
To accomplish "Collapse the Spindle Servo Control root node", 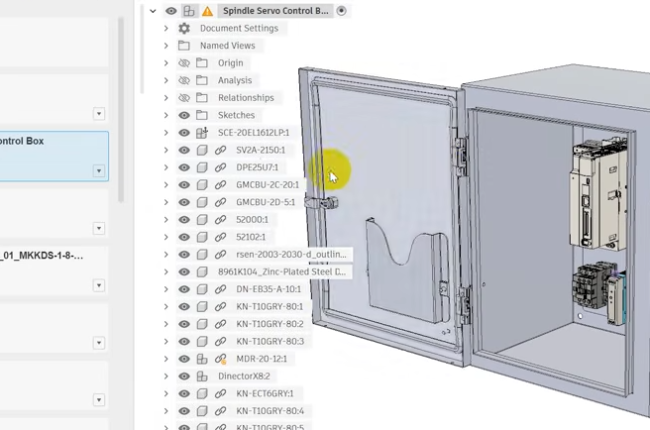I will tap(153, 11).
